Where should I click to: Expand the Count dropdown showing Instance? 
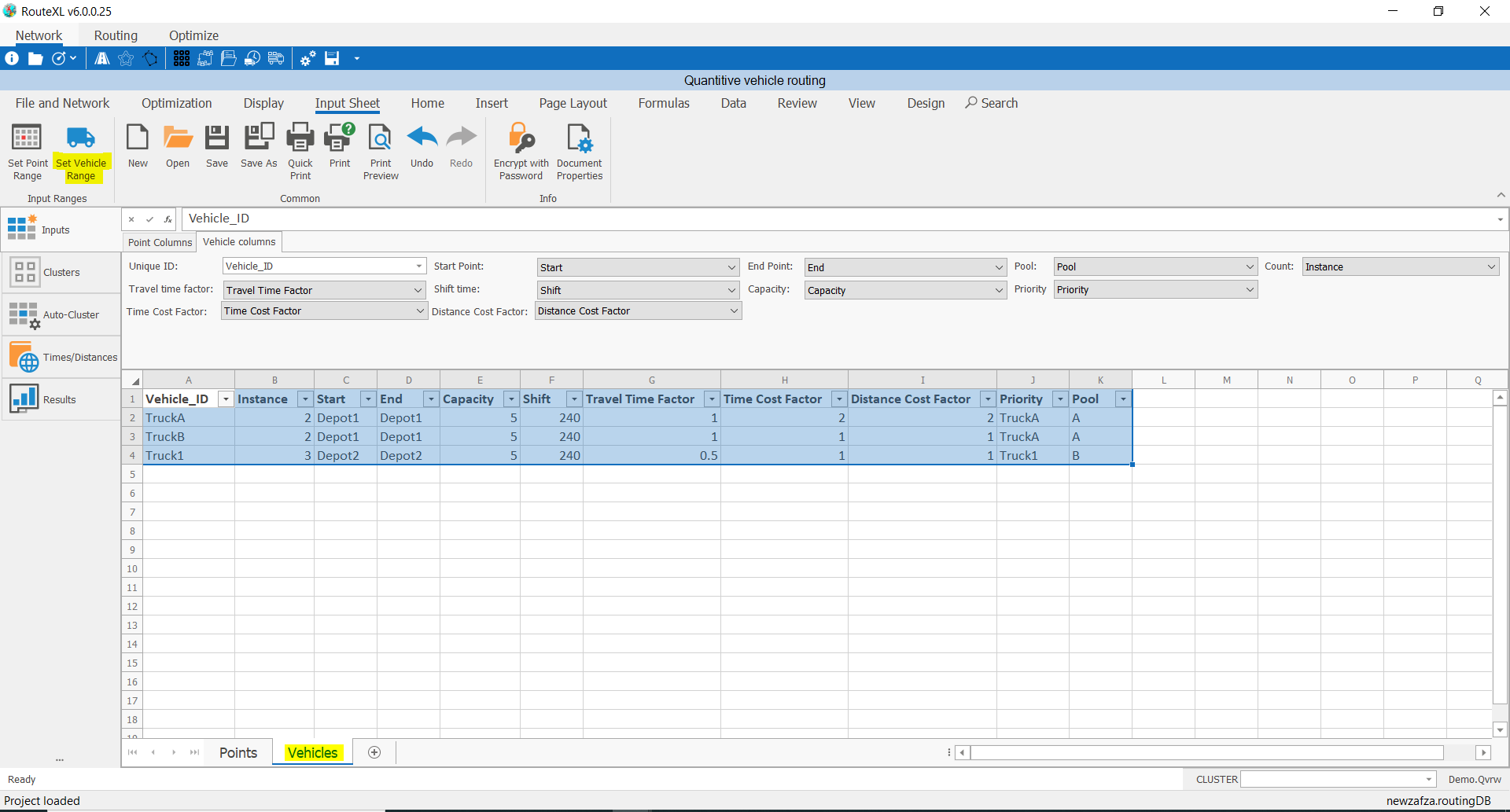(1491, 266)
